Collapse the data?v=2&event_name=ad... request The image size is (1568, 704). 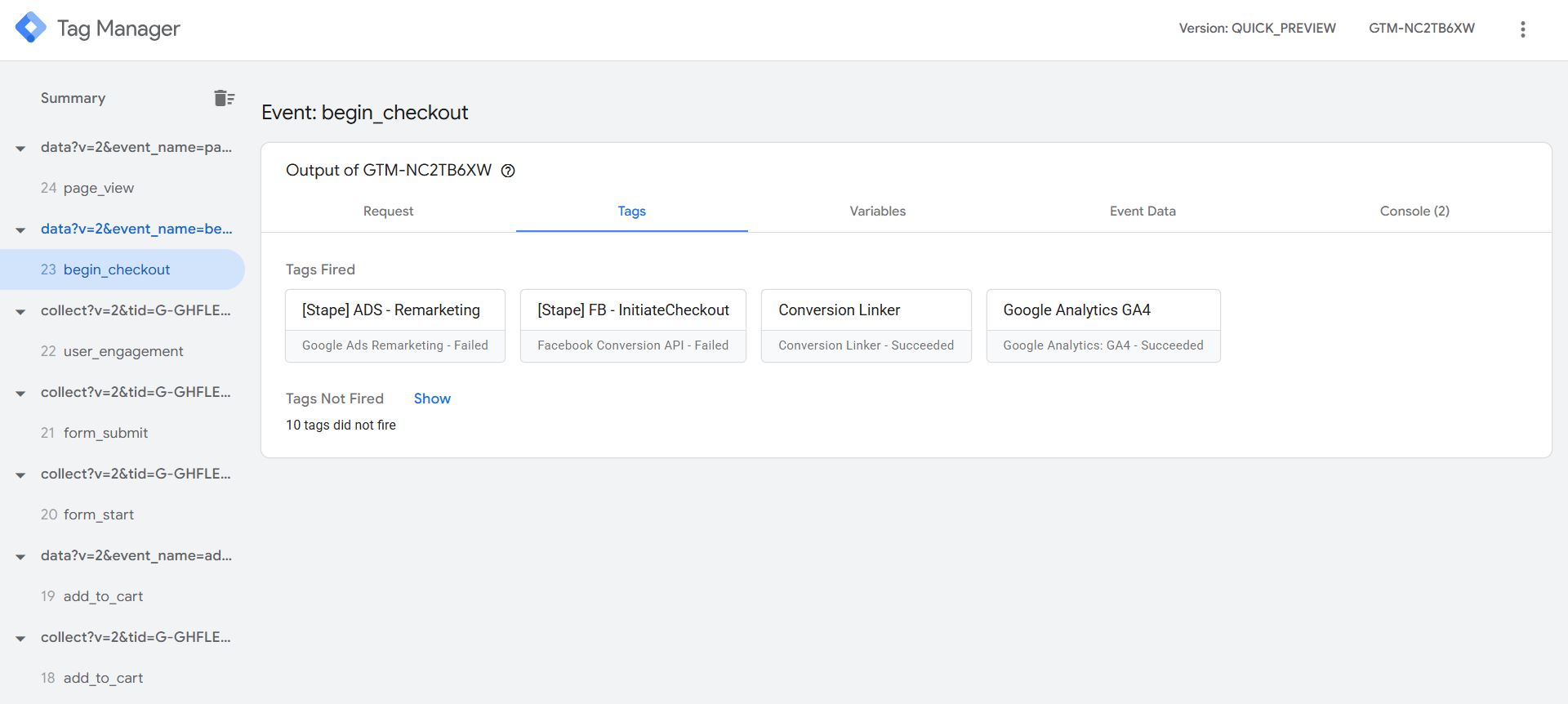coord(20,557)
